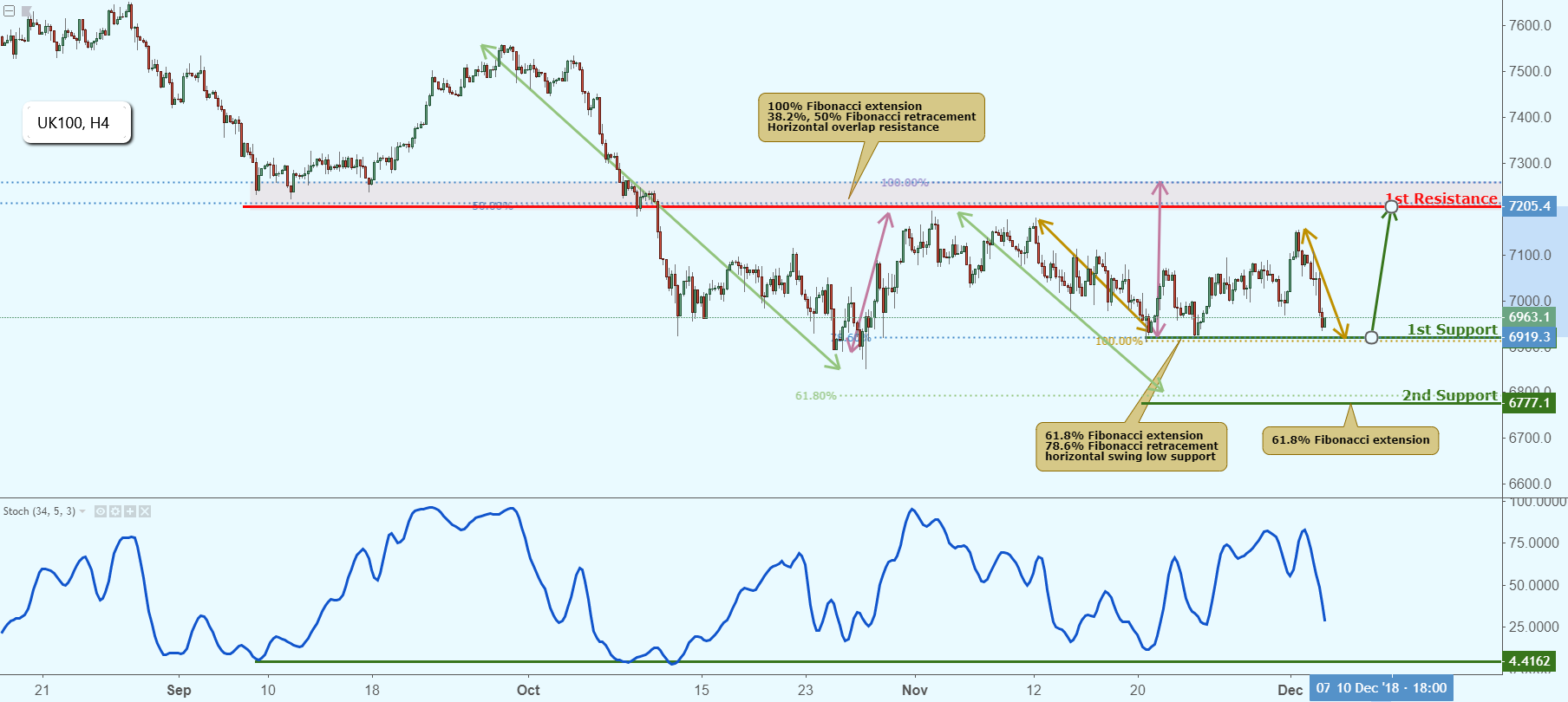Image resolution: width=1568 pixels, height=702 pixels.
Task: Click the 25.0000 stochastic scale value
Action: tap(1534, 627)
